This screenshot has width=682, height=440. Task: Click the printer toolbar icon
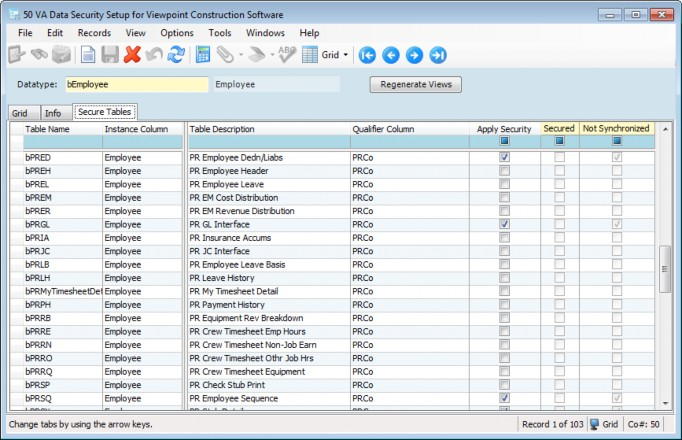click(62, 55)
